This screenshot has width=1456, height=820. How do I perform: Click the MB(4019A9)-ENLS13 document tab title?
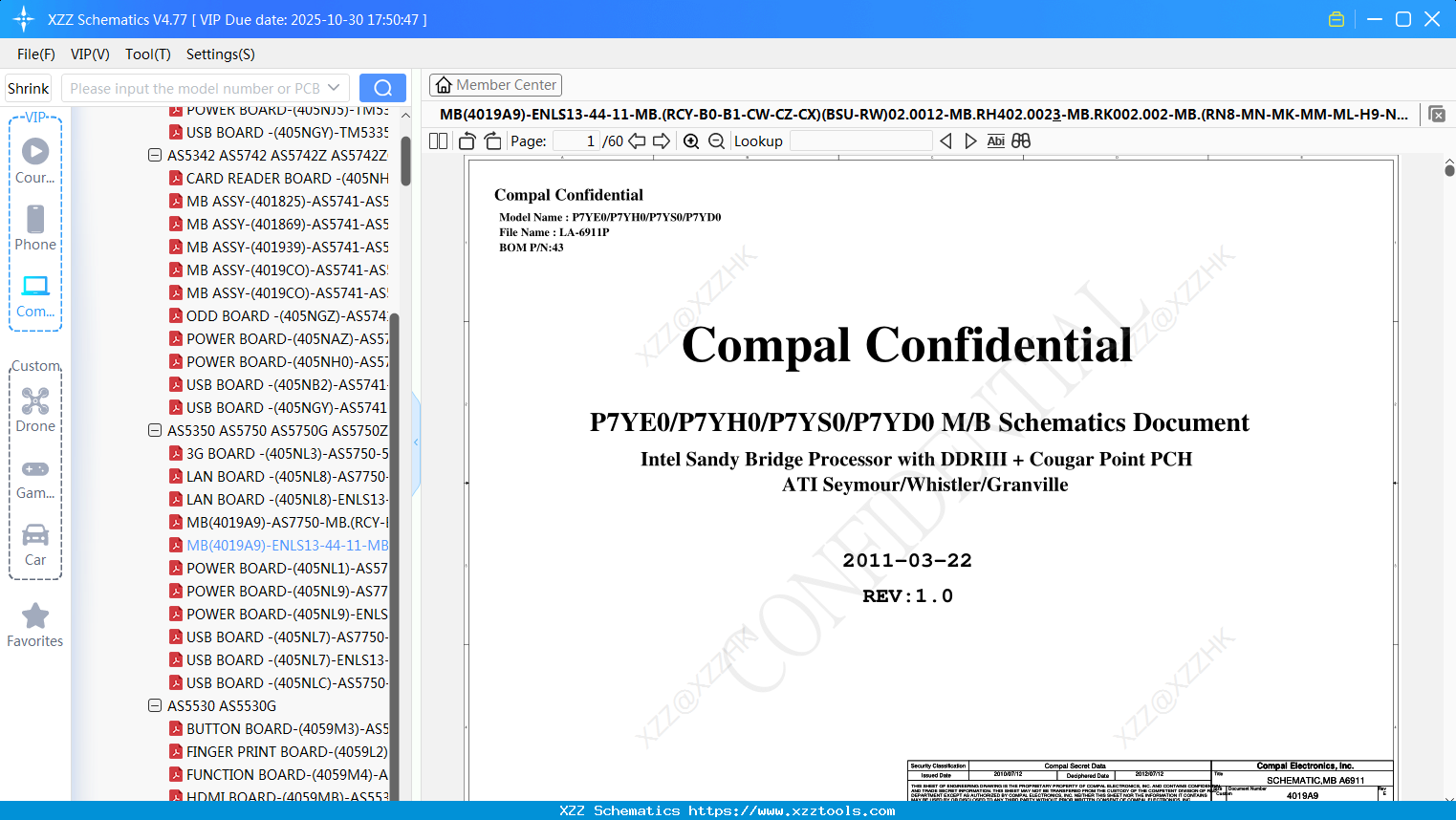[x=924, y=115]
